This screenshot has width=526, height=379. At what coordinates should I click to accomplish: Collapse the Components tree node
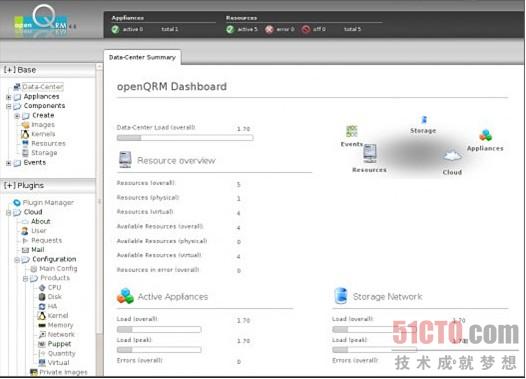pos(9,106)
